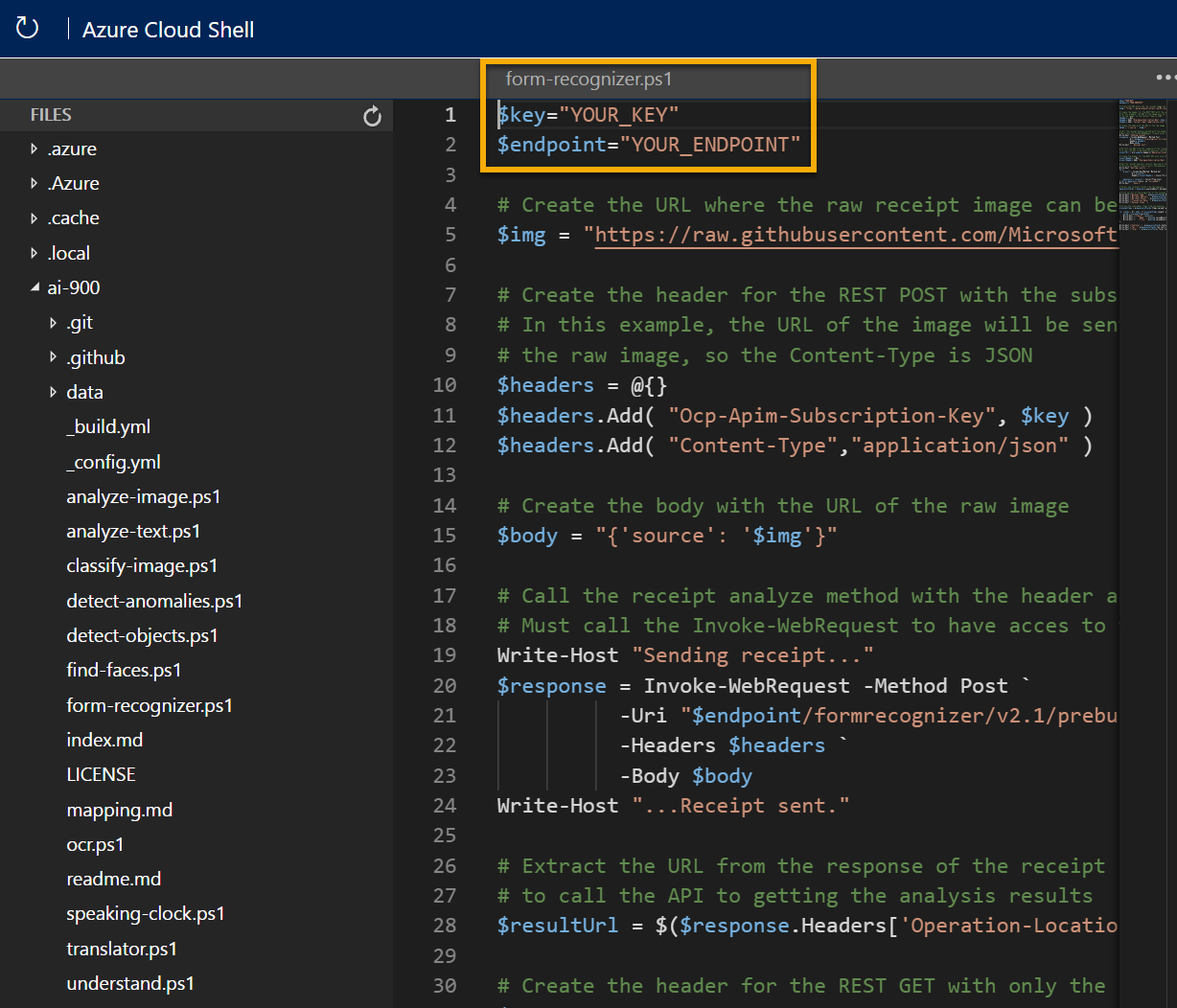Screen dimensions: 1177x1008
Task: Open mapping.md file
Action: [120, 810]
